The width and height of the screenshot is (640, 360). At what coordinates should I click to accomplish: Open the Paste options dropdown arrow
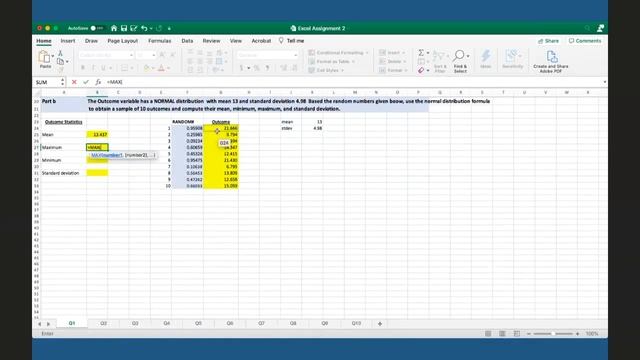coord(53,56)
